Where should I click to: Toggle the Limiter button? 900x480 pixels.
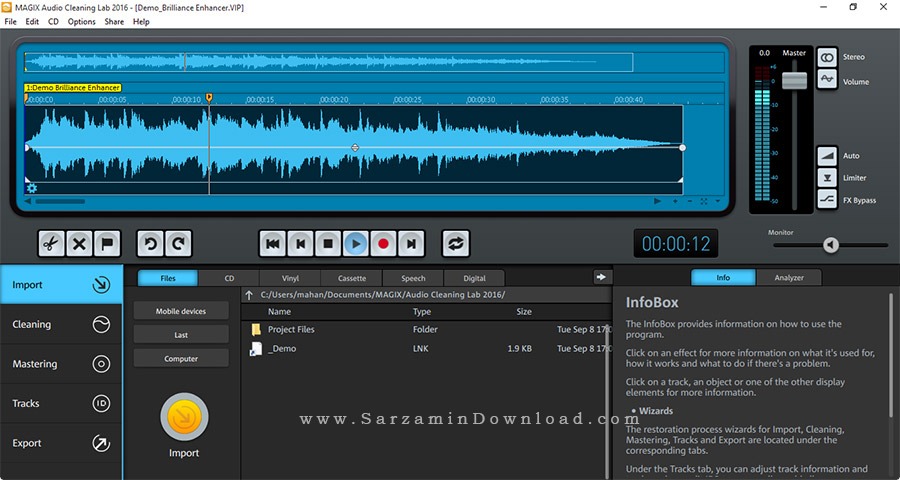coord(827,178)
